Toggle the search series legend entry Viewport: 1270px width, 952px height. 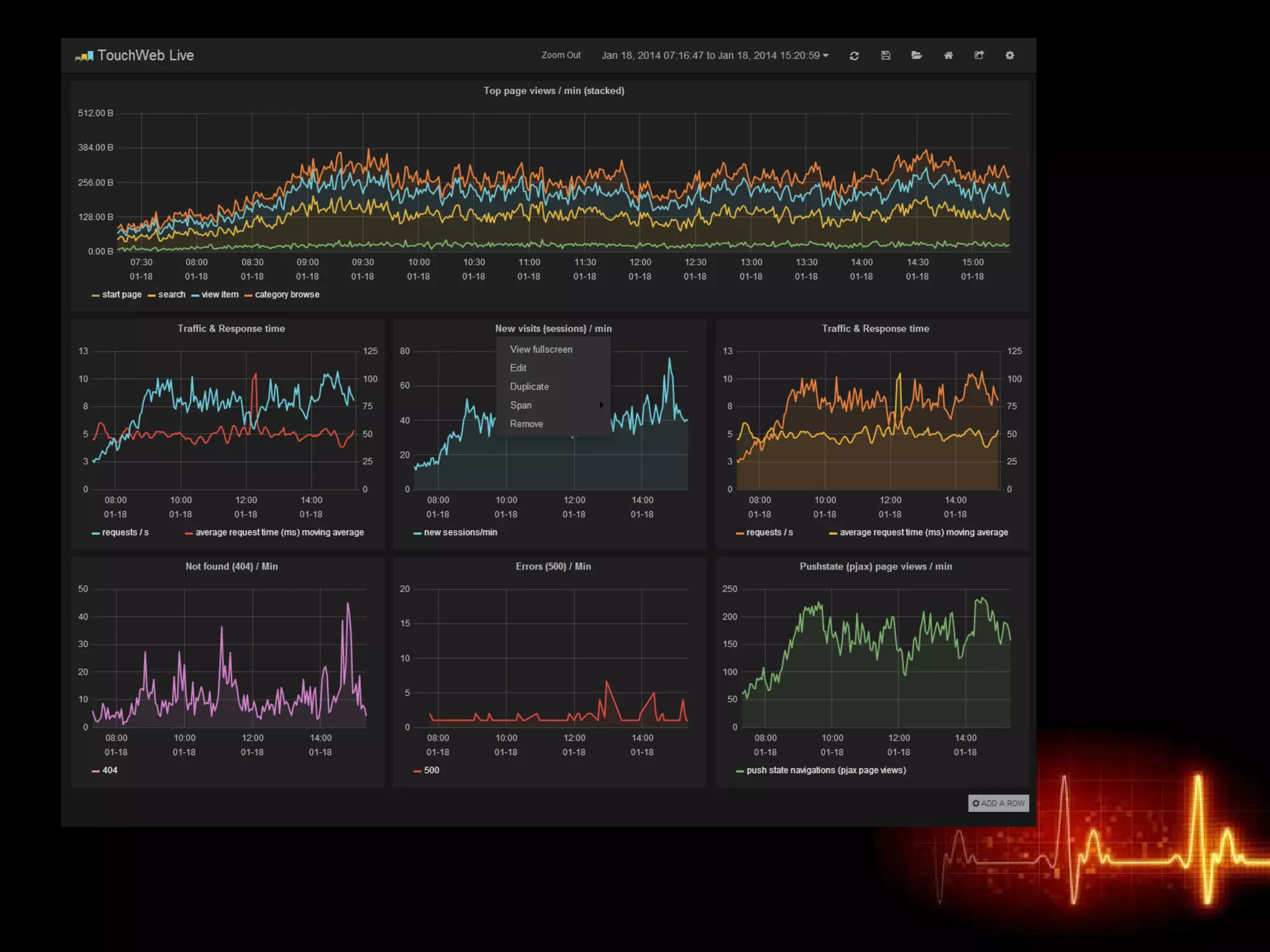(x=171, y=295)
